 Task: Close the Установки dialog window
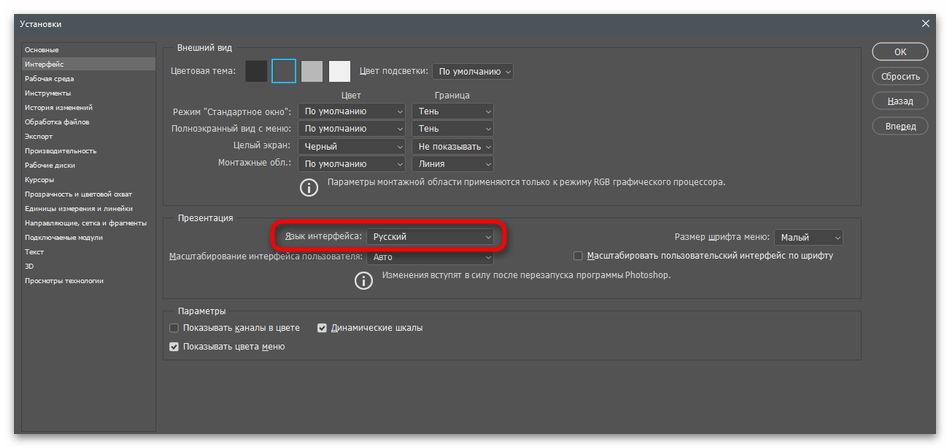tap(923, 22)
